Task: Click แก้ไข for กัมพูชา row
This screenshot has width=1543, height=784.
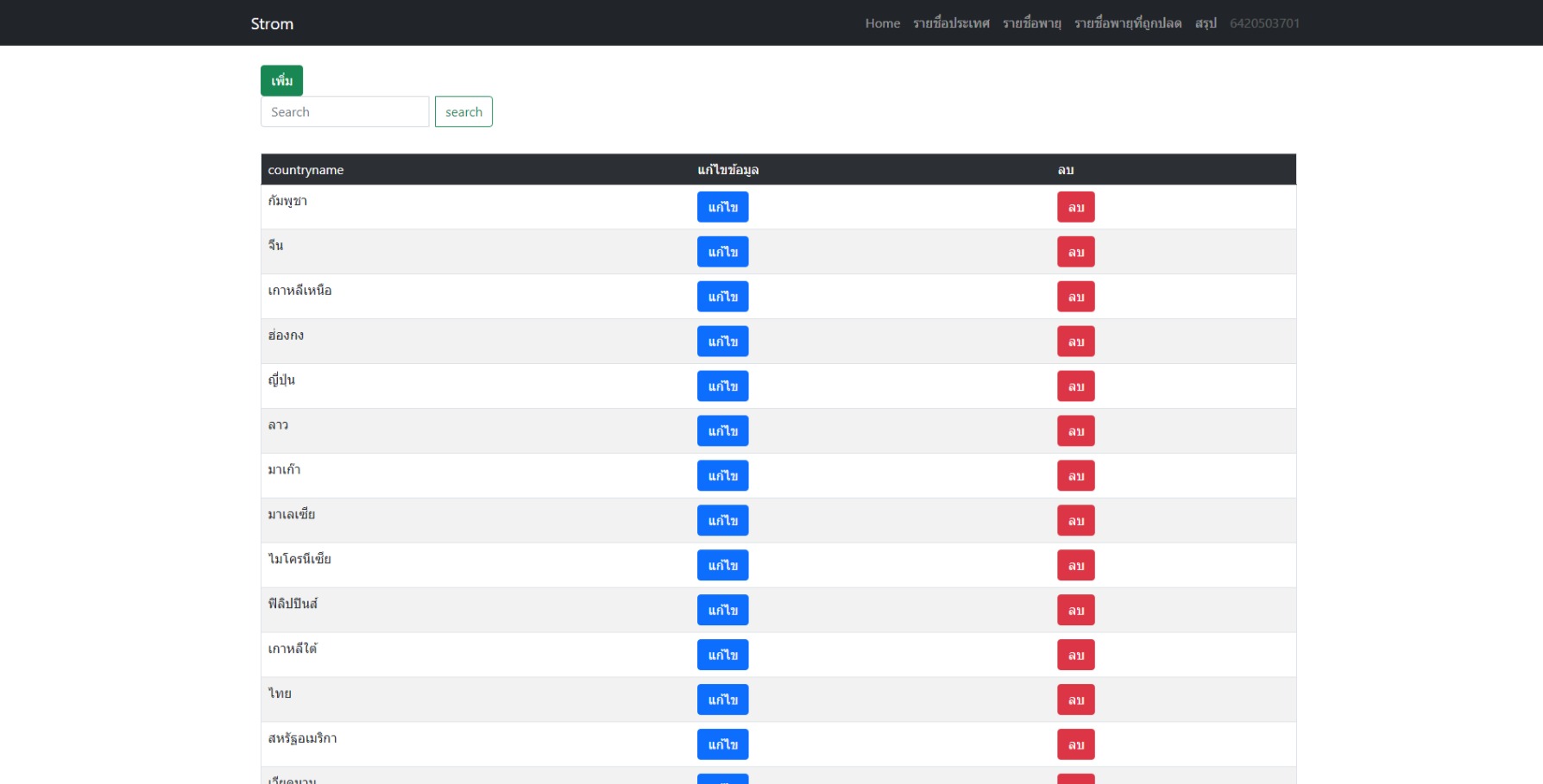Action: point(723,206)
